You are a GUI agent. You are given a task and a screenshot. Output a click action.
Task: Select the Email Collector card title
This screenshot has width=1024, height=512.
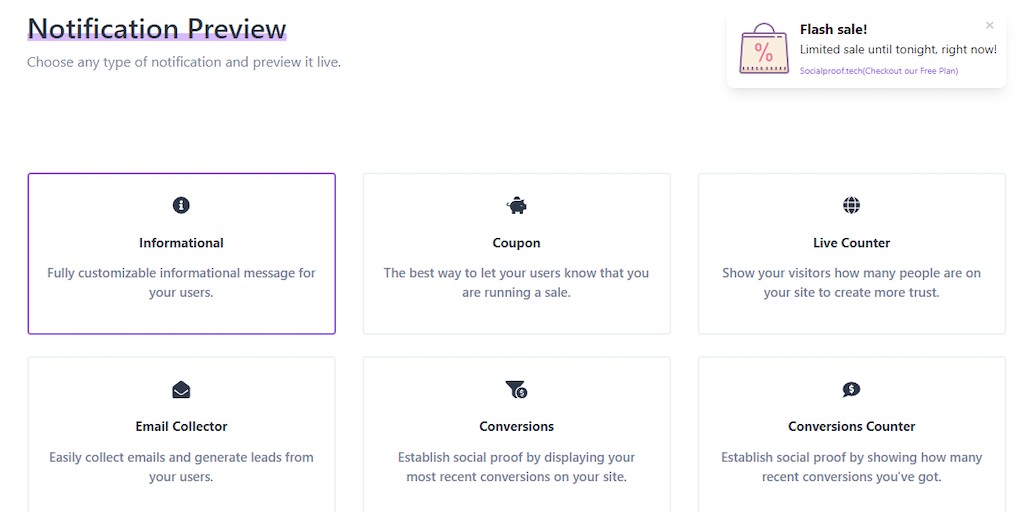(181, 426)
